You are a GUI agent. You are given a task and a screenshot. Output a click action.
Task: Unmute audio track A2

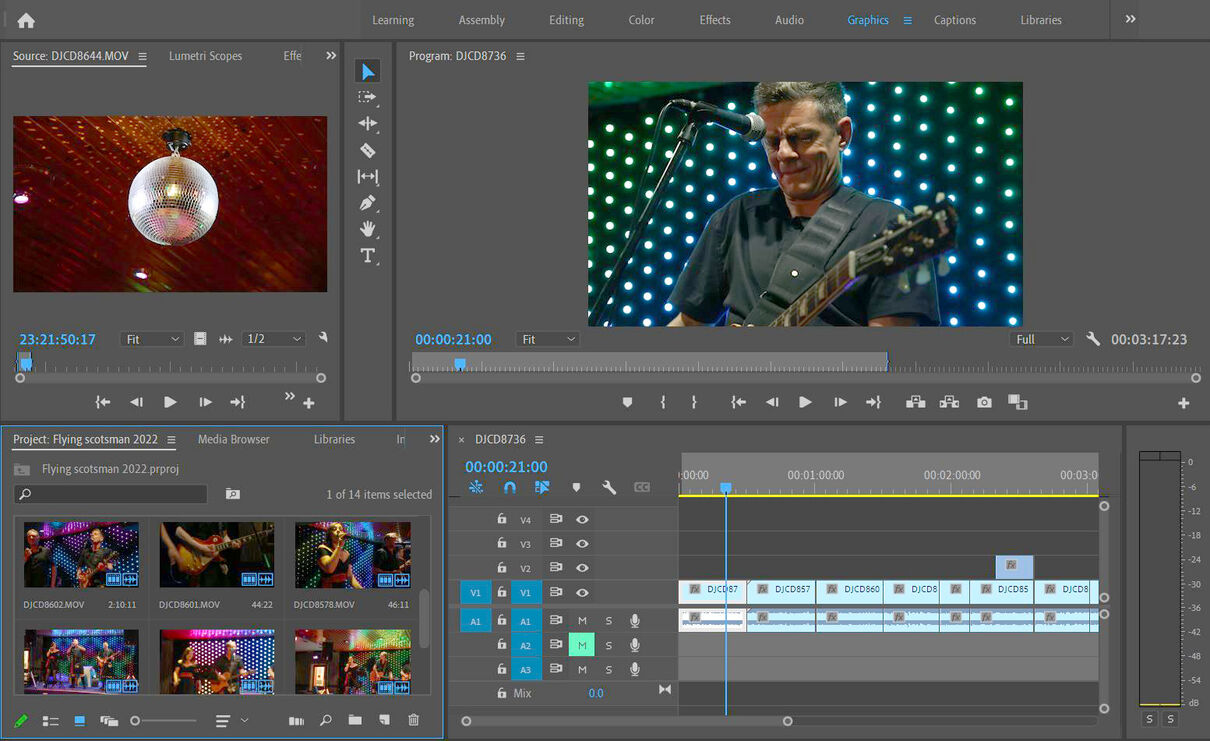tap(581, 644)
